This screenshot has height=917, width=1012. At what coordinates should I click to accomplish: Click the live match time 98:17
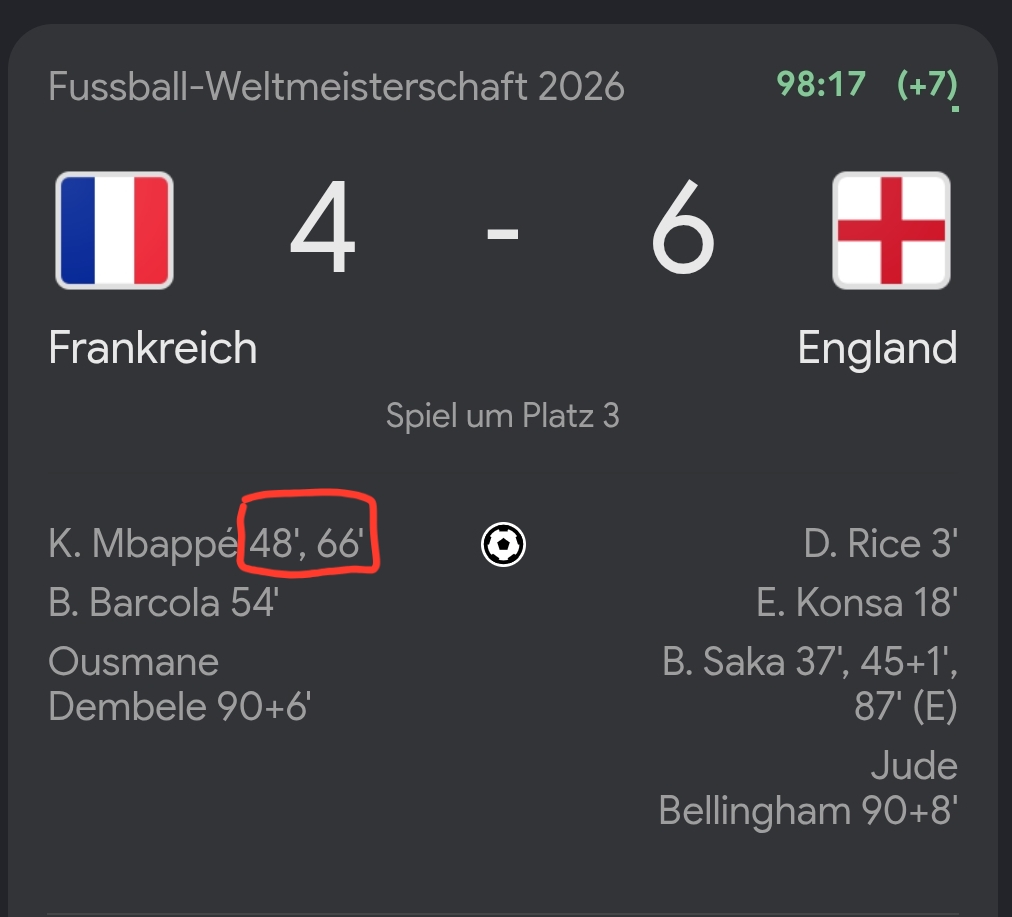(x=820, y=84)
